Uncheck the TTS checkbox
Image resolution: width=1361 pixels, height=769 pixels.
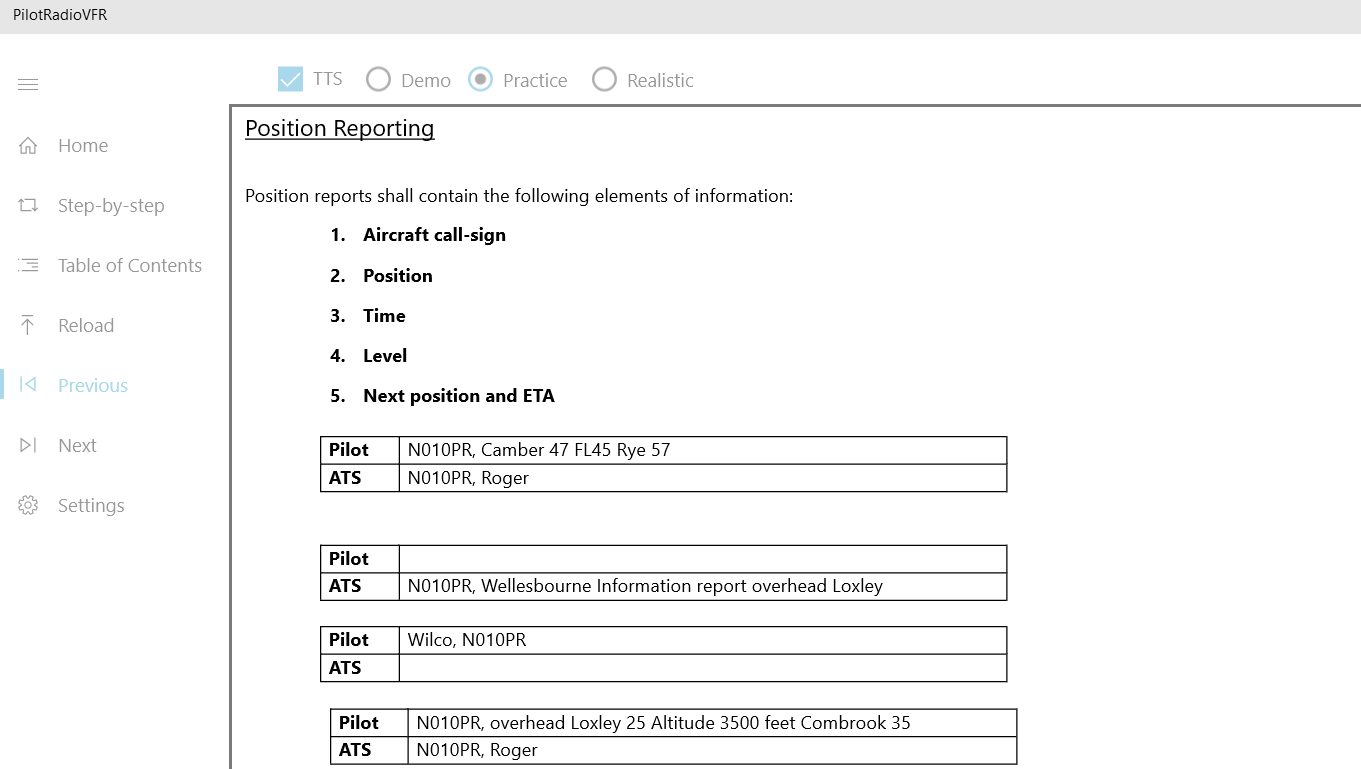[290, 79]
